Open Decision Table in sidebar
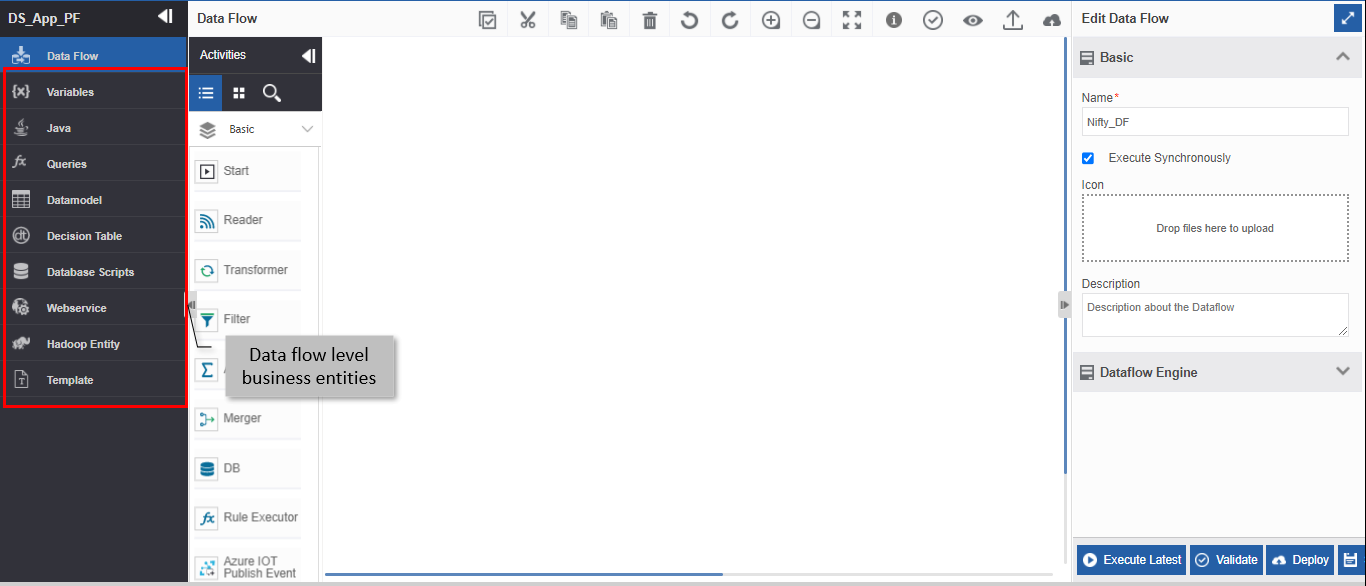This screenshot has width=1366, height=586. pyautogui.click(x=94, y=236)
